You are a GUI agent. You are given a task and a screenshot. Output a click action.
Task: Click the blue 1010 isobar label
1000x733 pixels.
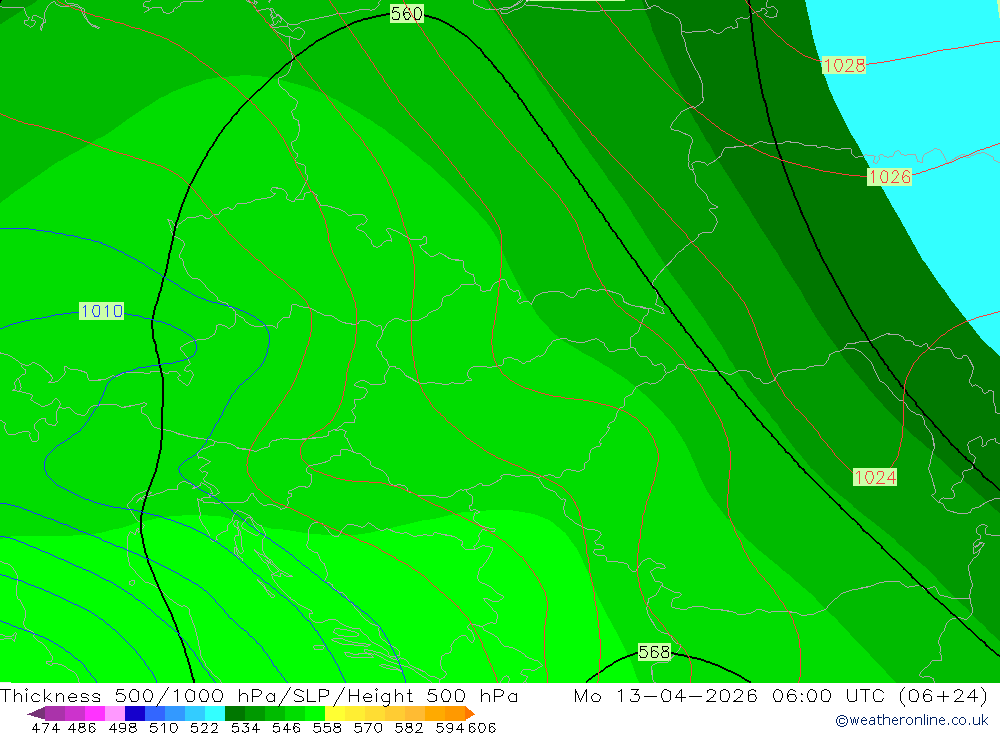tap(101, 311)
